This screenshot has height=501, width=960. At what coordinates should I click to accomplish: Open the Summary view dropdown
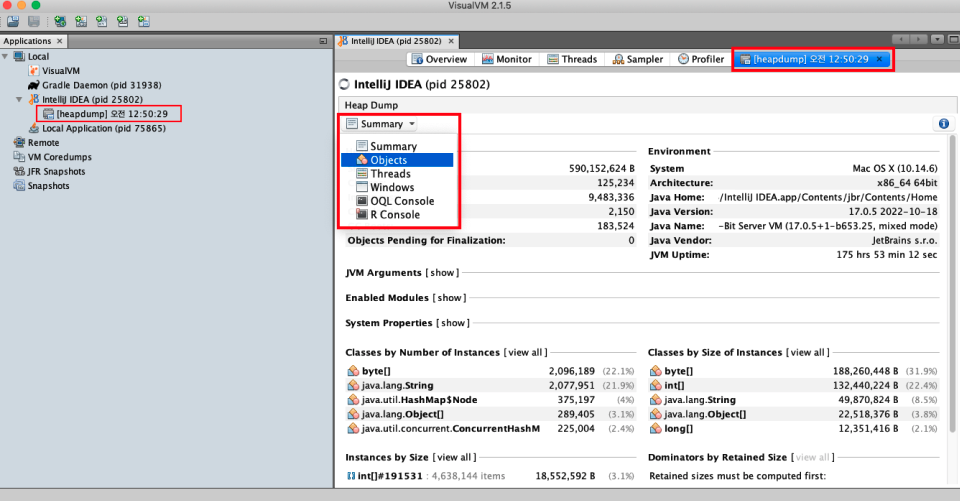point(381,124)
